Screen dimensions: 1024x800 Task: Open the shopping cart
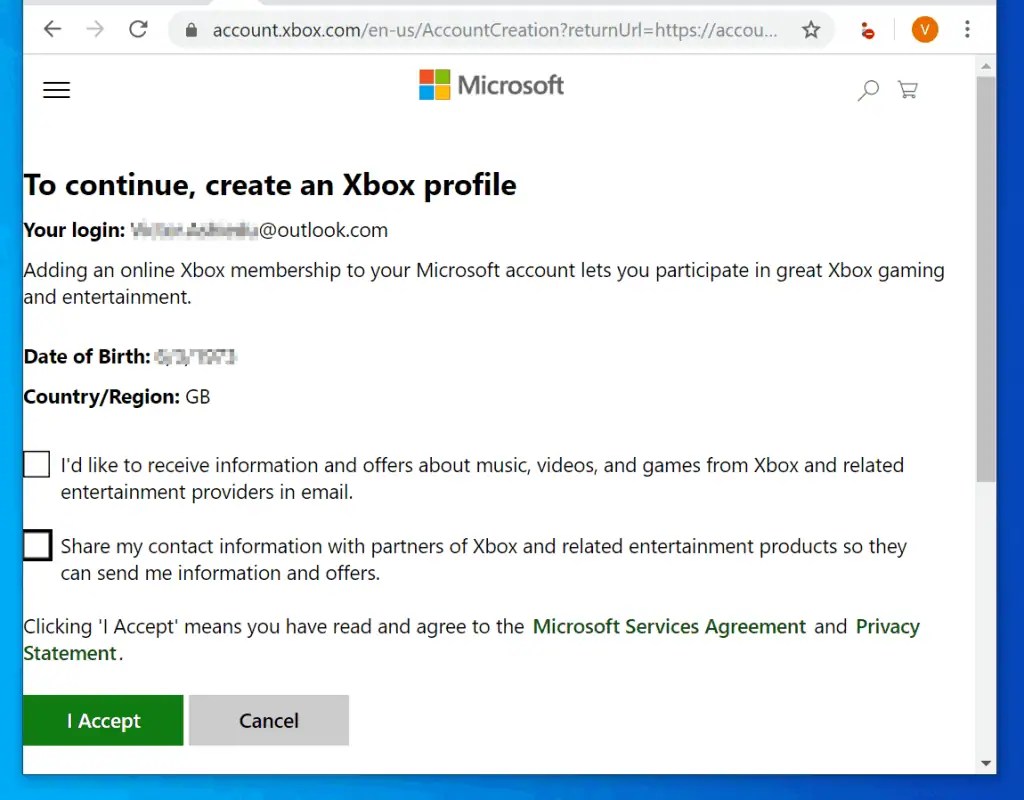pyautogui.click(x=907, y=89)
